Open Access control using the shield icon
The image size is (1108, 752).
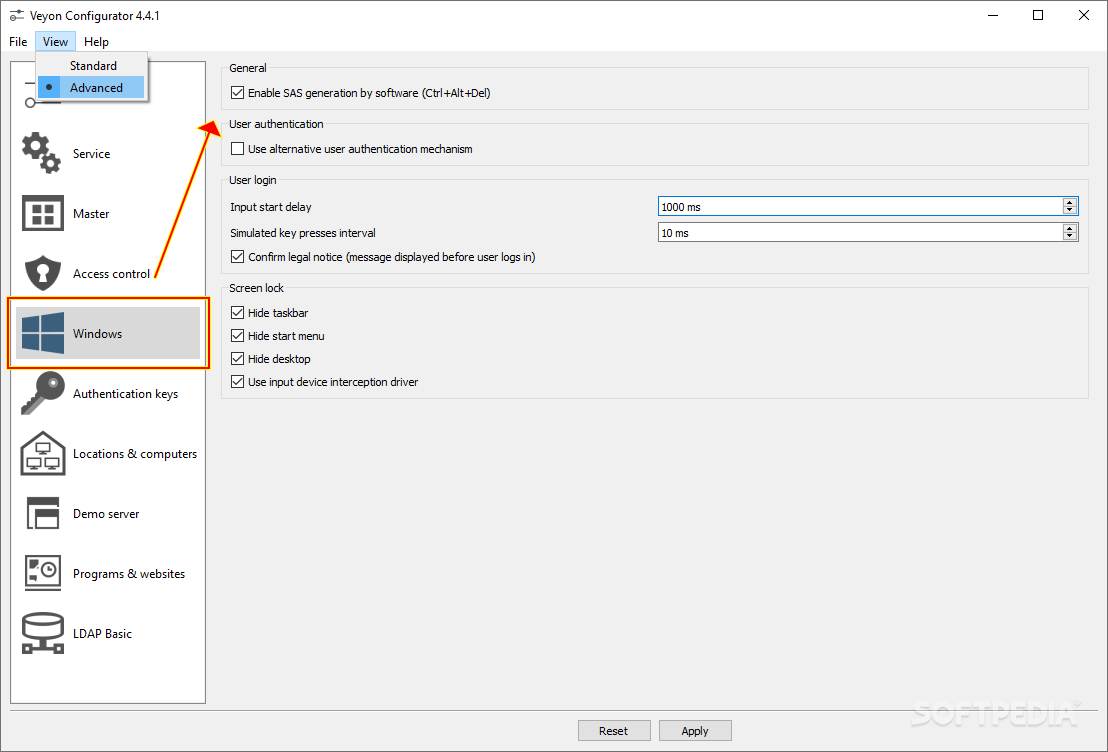click(x=42, y=274)
